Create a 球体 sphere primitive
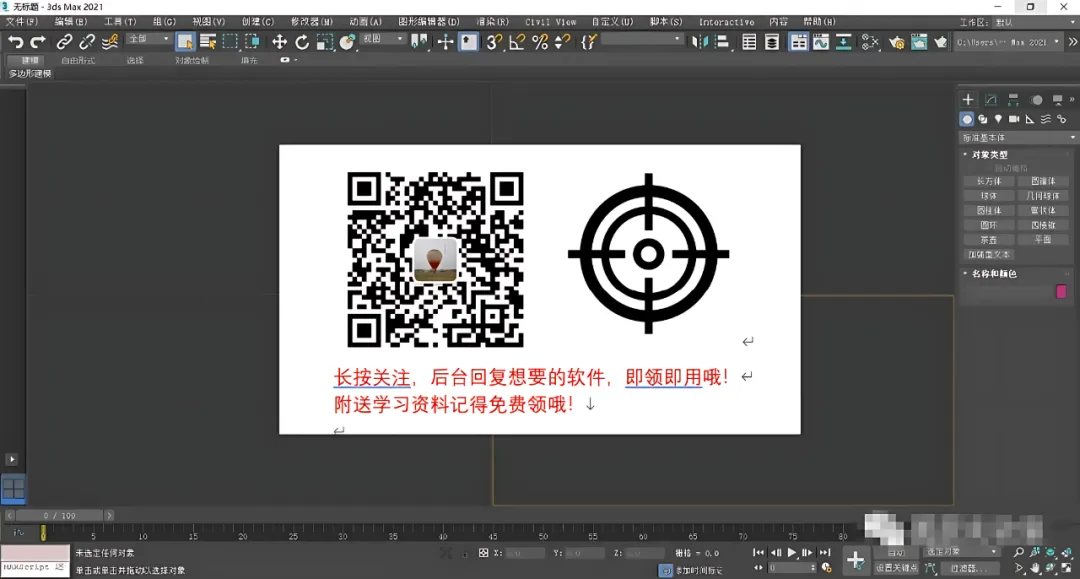The height and width of the screenshot is (579, 1080). click(x=988, y=196)
